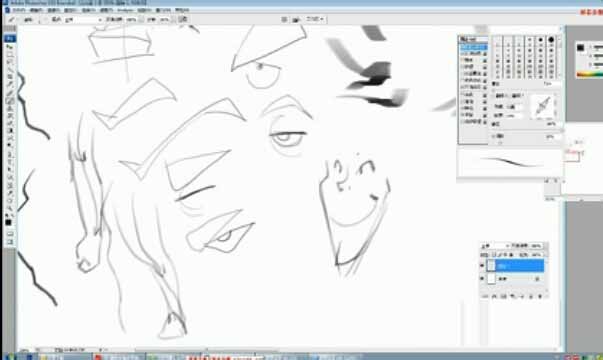Screen dimensions: 603x360
Task: Toggle brush Spacing checkbox
Action: click(x=493, y=136)
